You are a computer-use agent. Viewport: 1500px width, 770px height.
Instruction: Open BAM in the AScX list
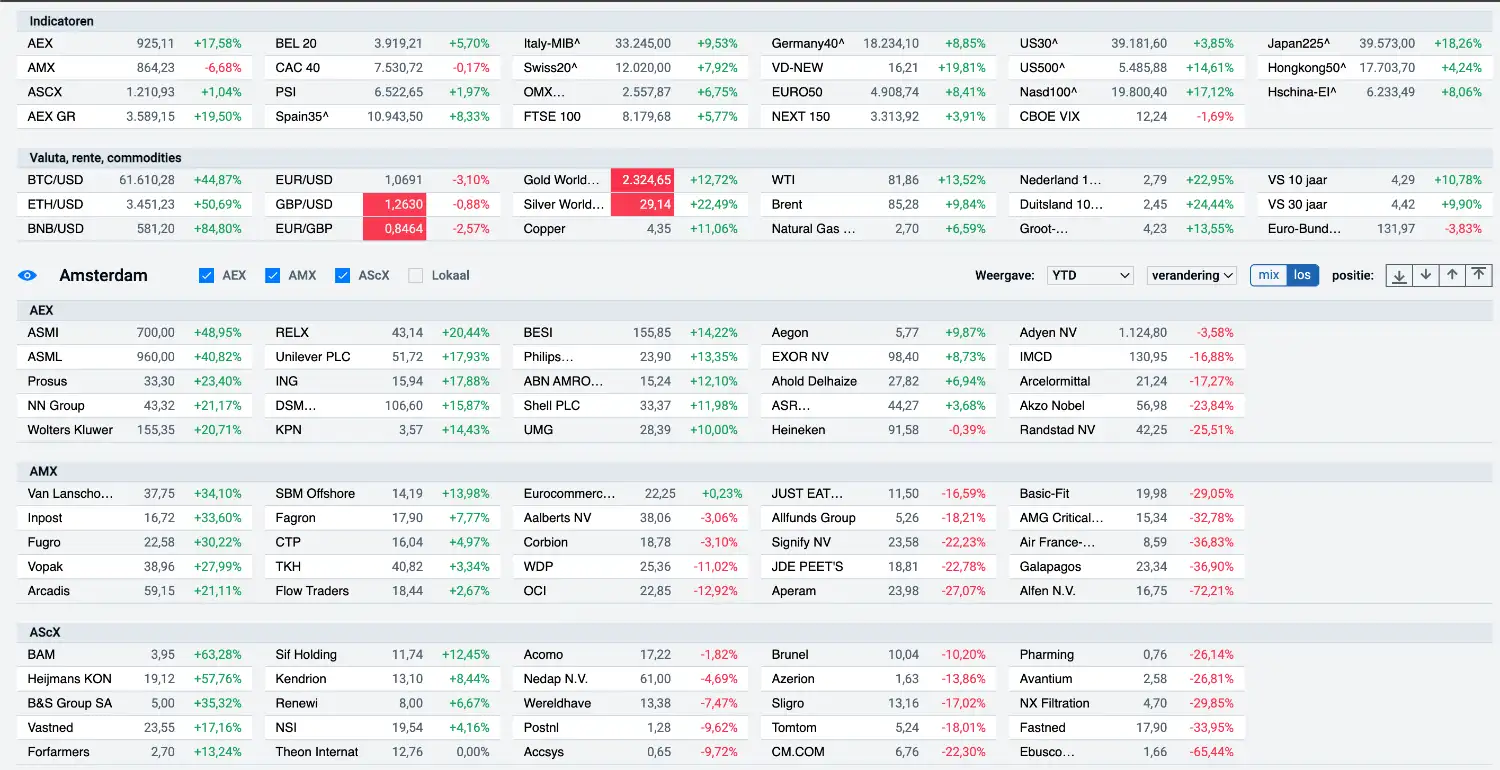coord(41,655)
